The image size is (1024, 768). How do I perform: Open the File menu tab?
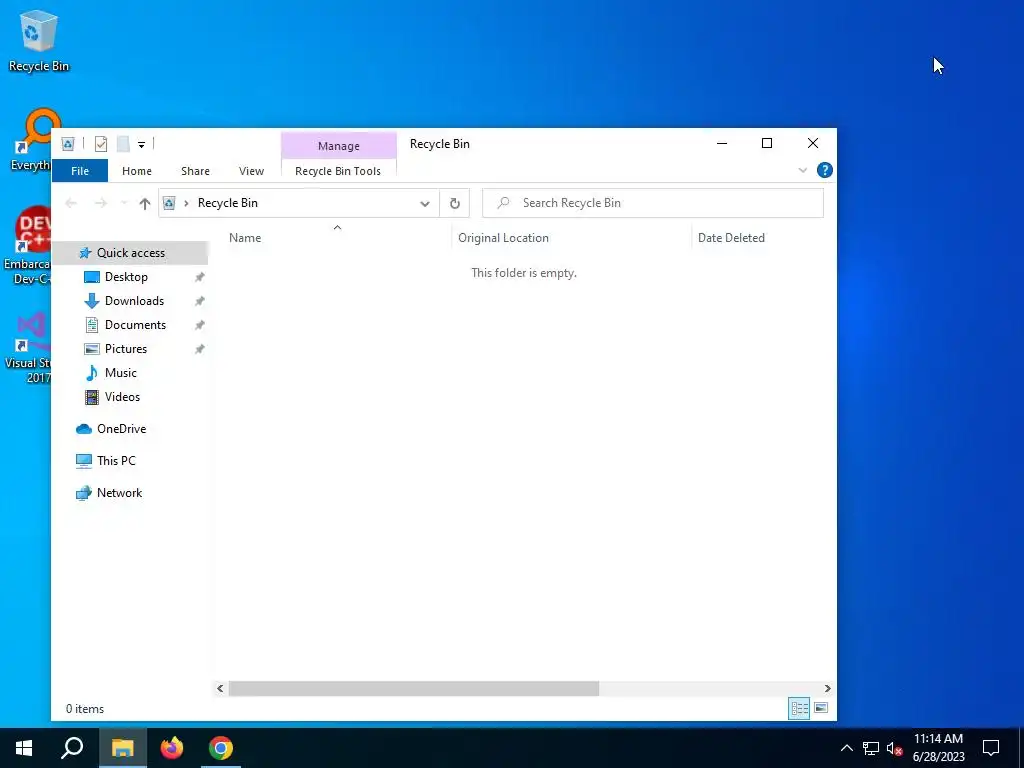[80, 171]
